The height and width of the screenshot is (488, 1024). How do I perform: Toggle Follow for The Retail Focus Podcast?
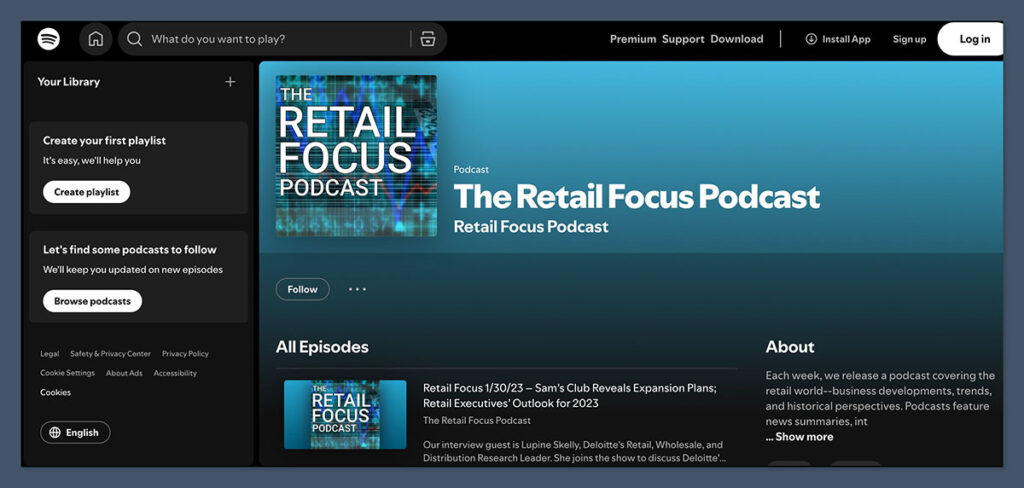click(x=302, y=289)
